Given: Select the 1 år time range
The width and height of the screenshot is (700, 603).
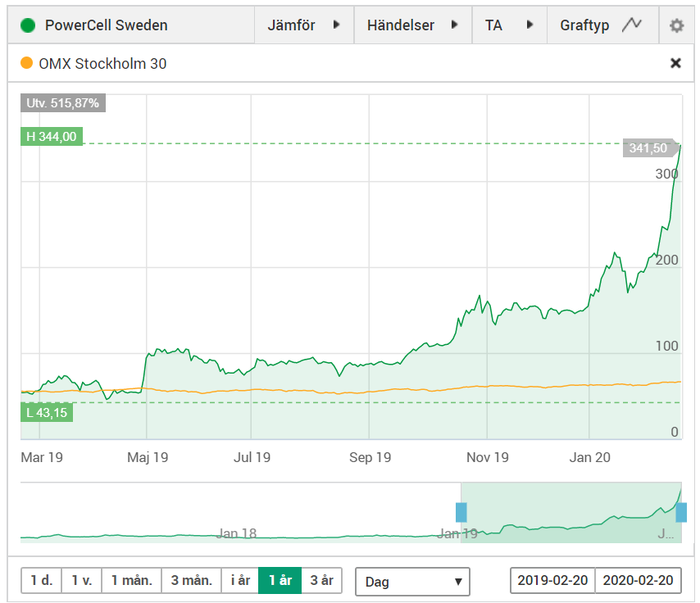Looking at the screenshot, I should (x=280, y=580).
